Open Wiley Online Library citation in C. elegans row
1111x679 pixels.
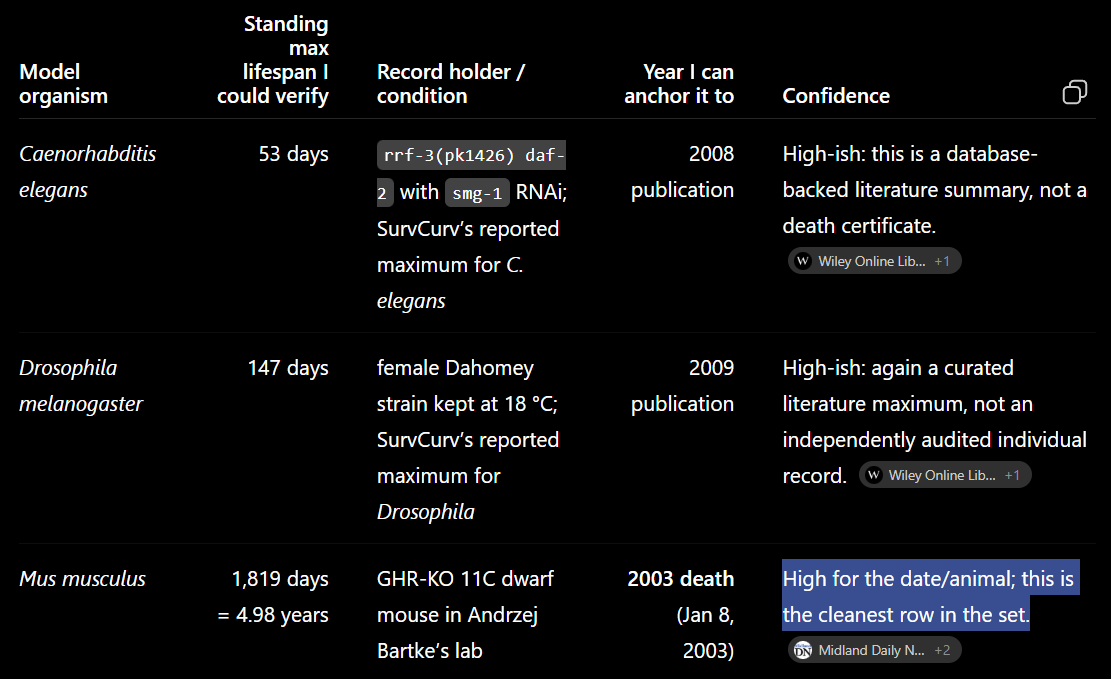[x=874, y=261]
